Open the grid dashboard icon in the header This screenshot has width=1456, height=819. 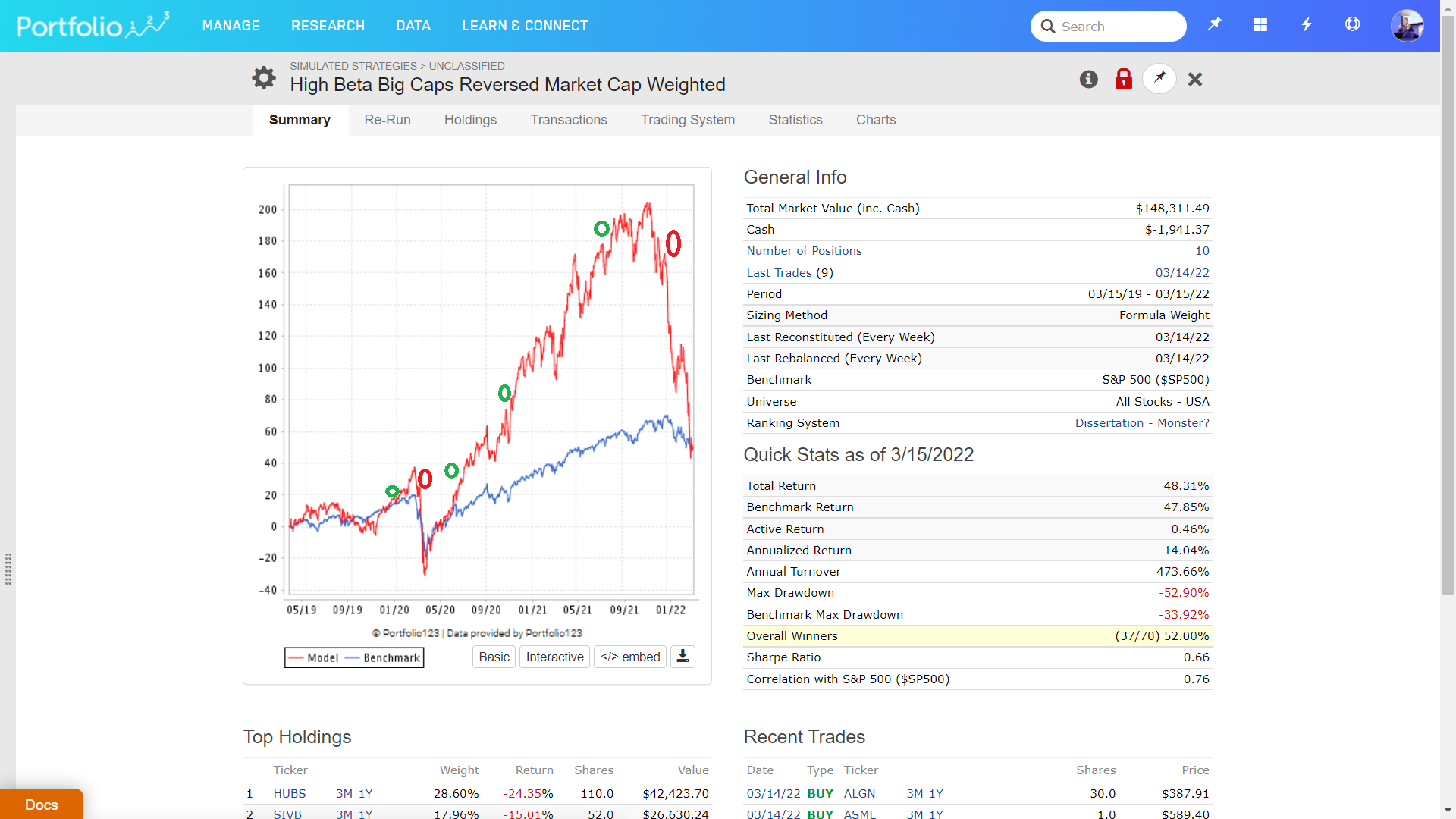pos(1260,25)
